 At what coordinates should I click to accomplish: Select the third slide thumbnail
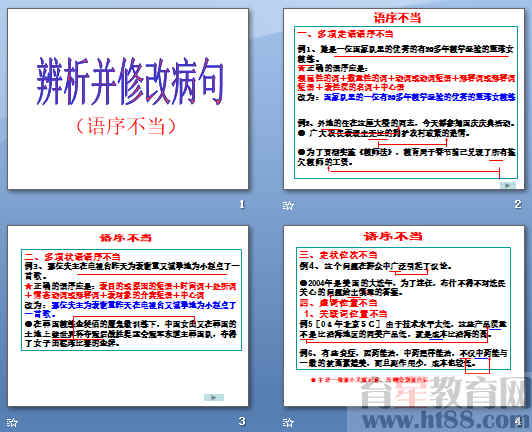tap(128, 316)
